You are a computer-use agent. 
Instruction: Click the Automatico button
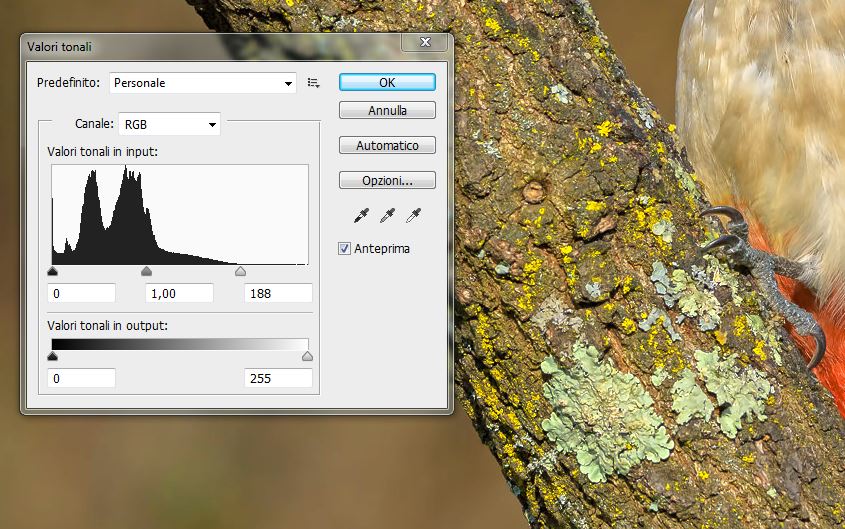387,145
